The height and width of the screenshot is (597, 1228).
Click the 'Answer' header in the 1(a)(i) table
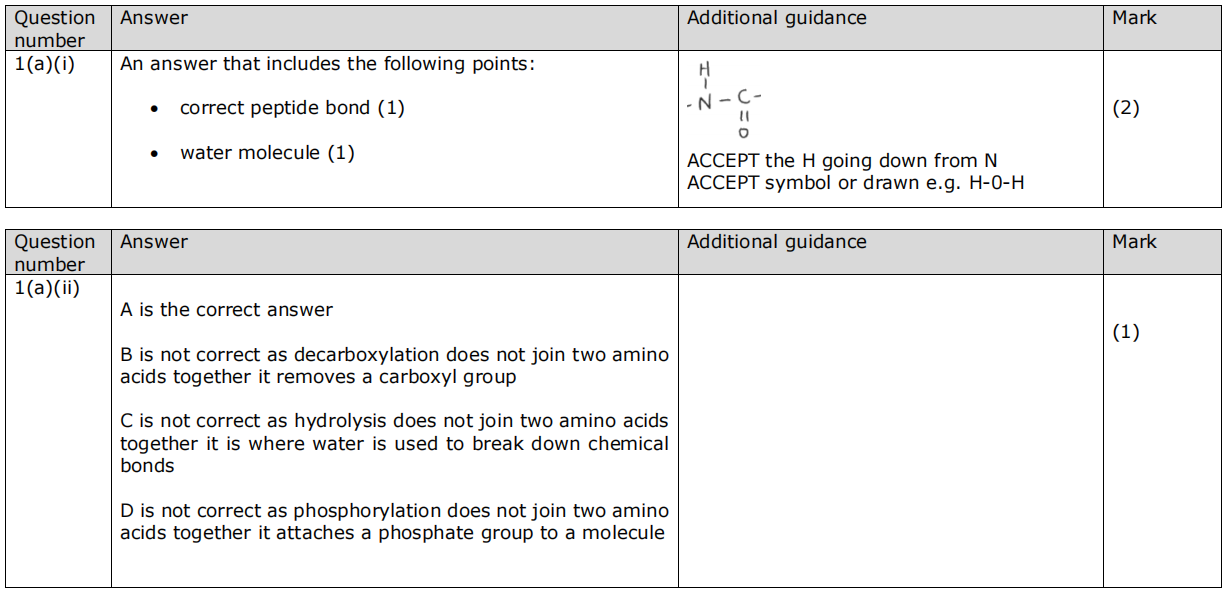[154, 18]
